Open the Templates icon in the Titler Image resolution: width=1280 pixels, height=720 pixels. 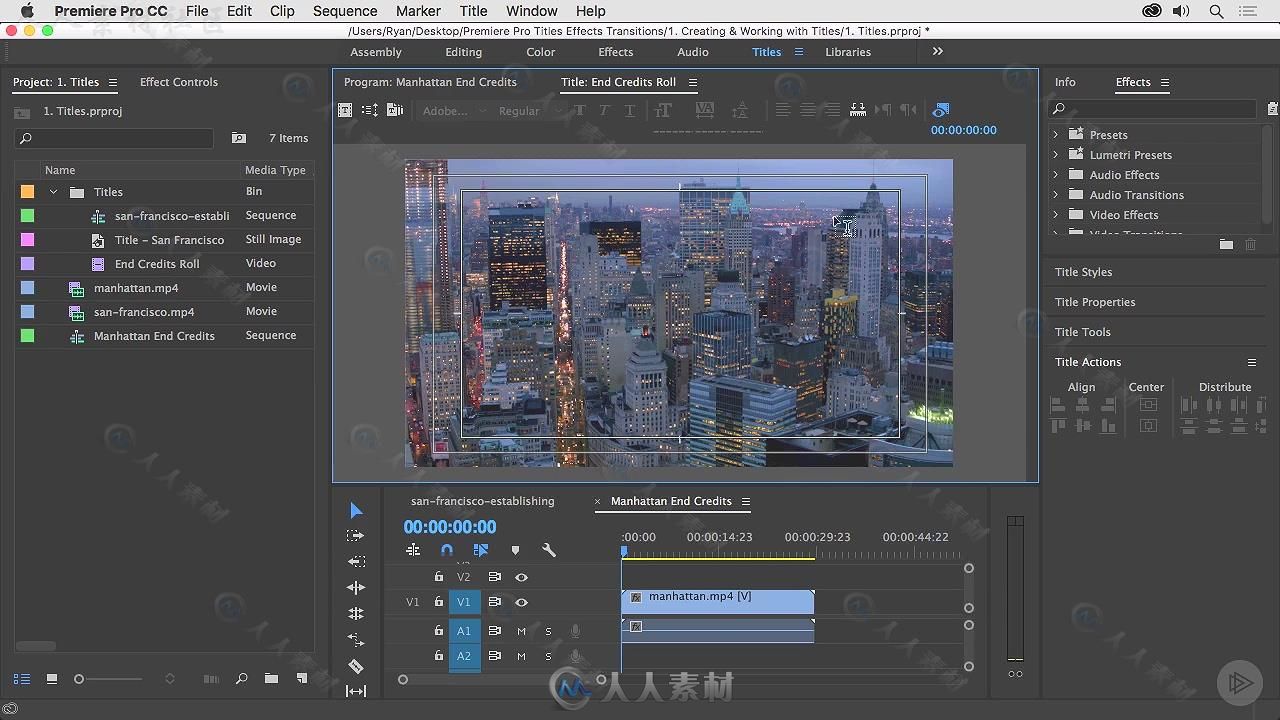tap(395, 110)
